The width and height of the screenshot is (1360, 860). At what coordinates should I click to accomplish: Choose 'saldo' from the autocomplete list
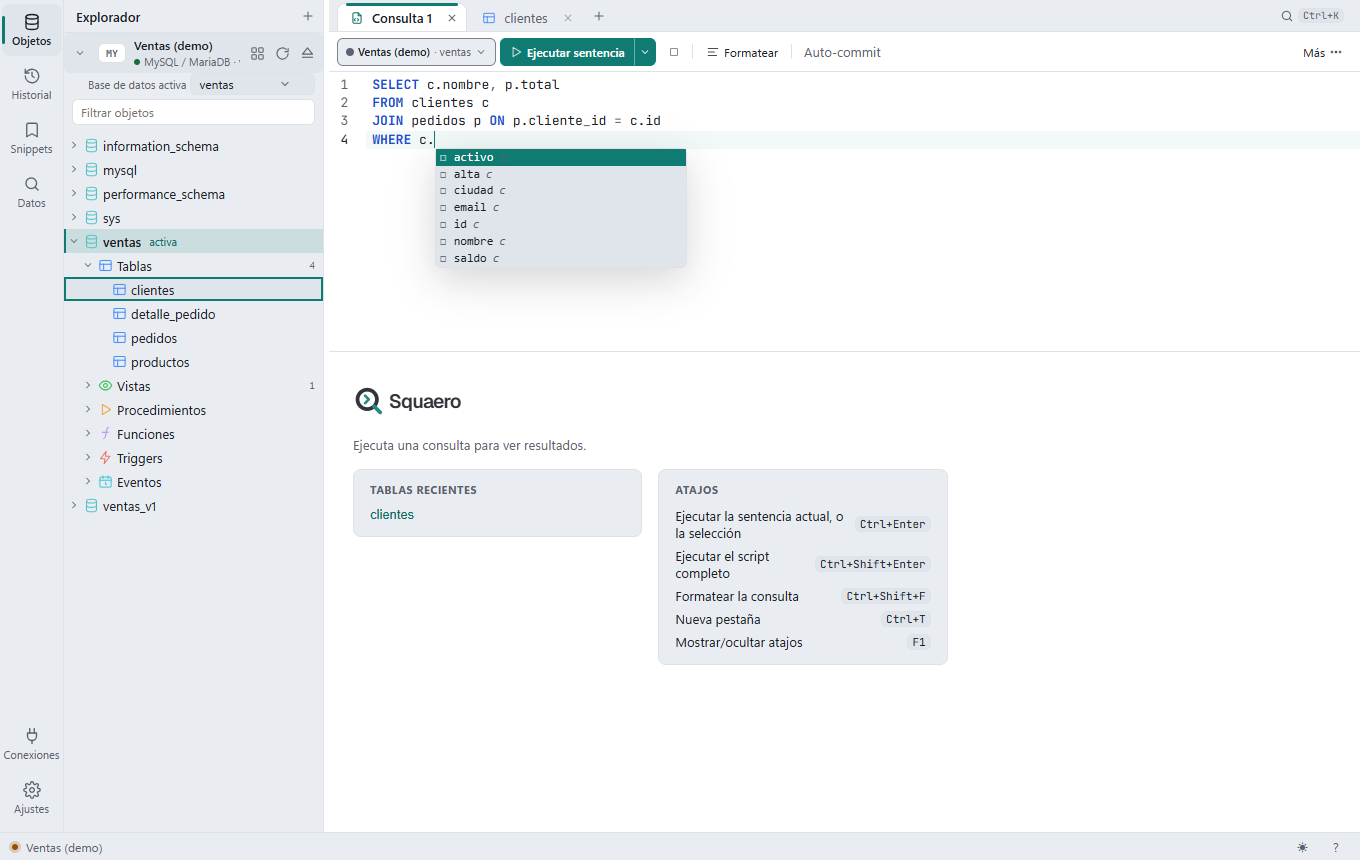(561, 258)
